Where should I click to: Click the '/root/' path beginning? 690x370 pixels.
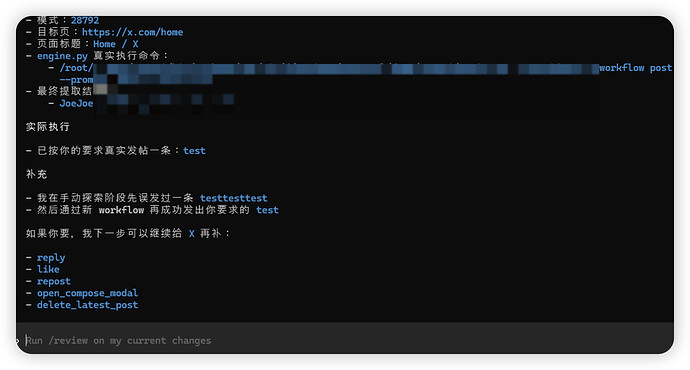pos(76,68)
